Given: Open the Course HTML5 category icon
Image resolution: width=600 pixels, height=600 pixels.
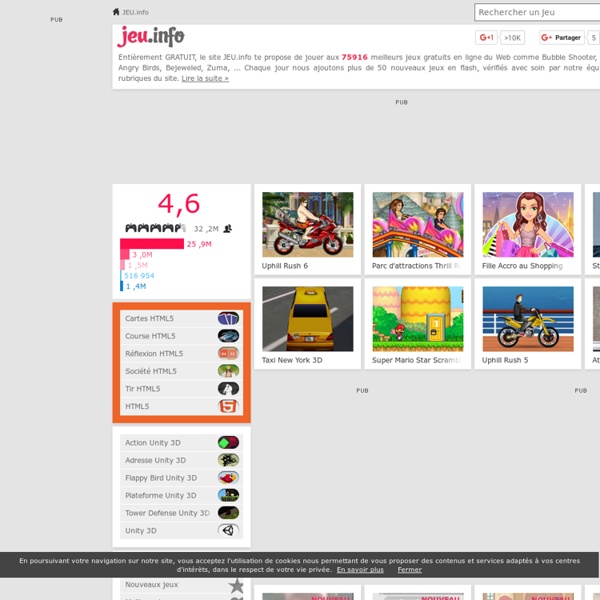Looking at the screenshot, I should (228, 336).
